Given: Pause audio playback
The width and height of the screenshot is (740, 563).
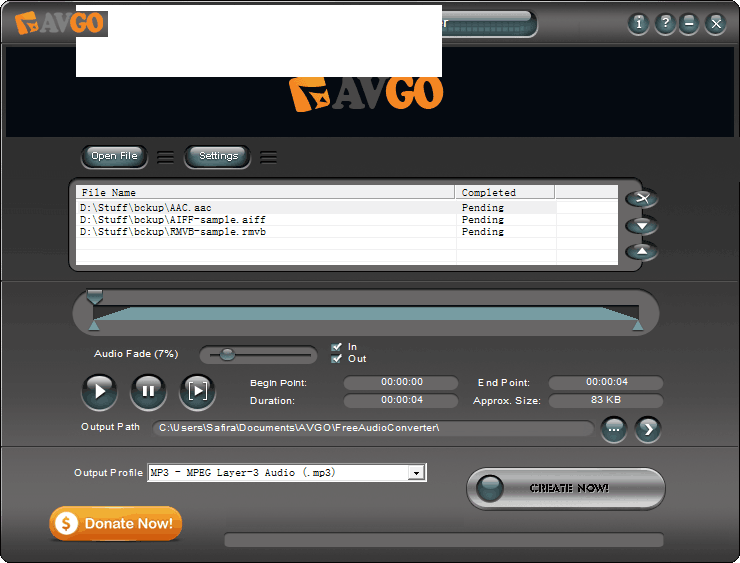Looking at the screenshot, I should (x=148, y=391).
